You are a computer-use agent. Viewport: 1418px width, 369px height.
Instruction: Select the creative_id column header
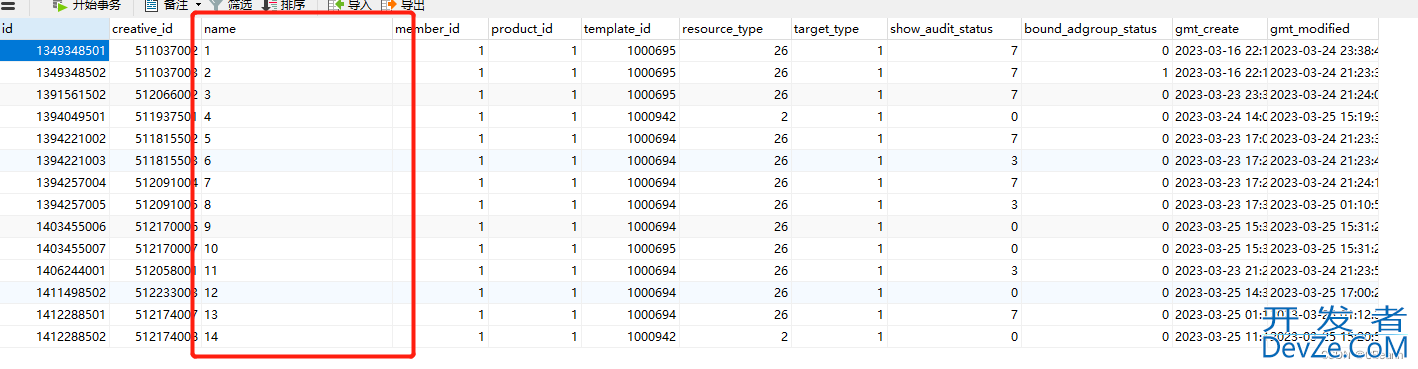tap(154, 29)
